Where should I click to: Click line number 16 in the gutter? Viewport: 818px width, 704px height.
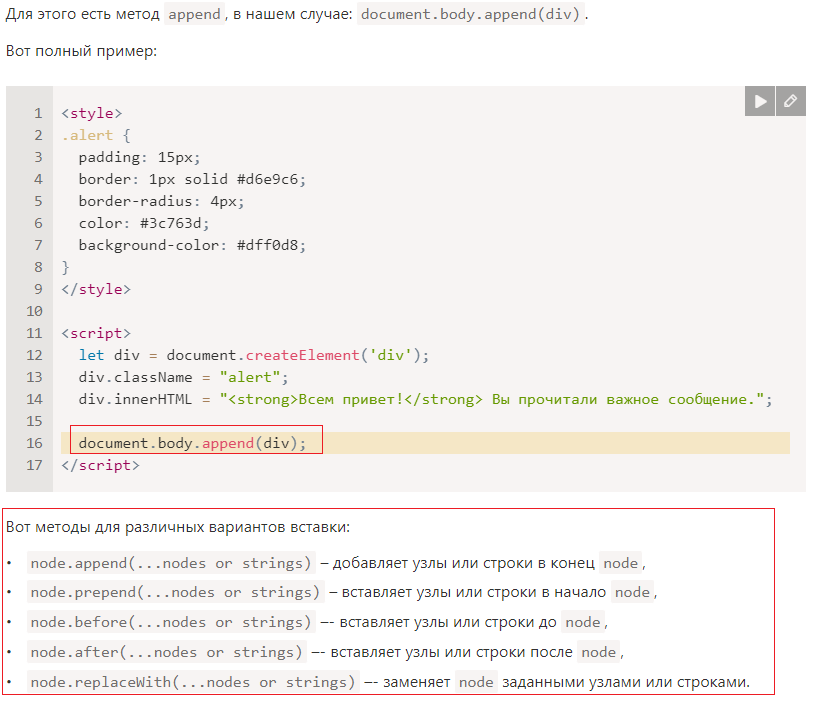[34, 443]
